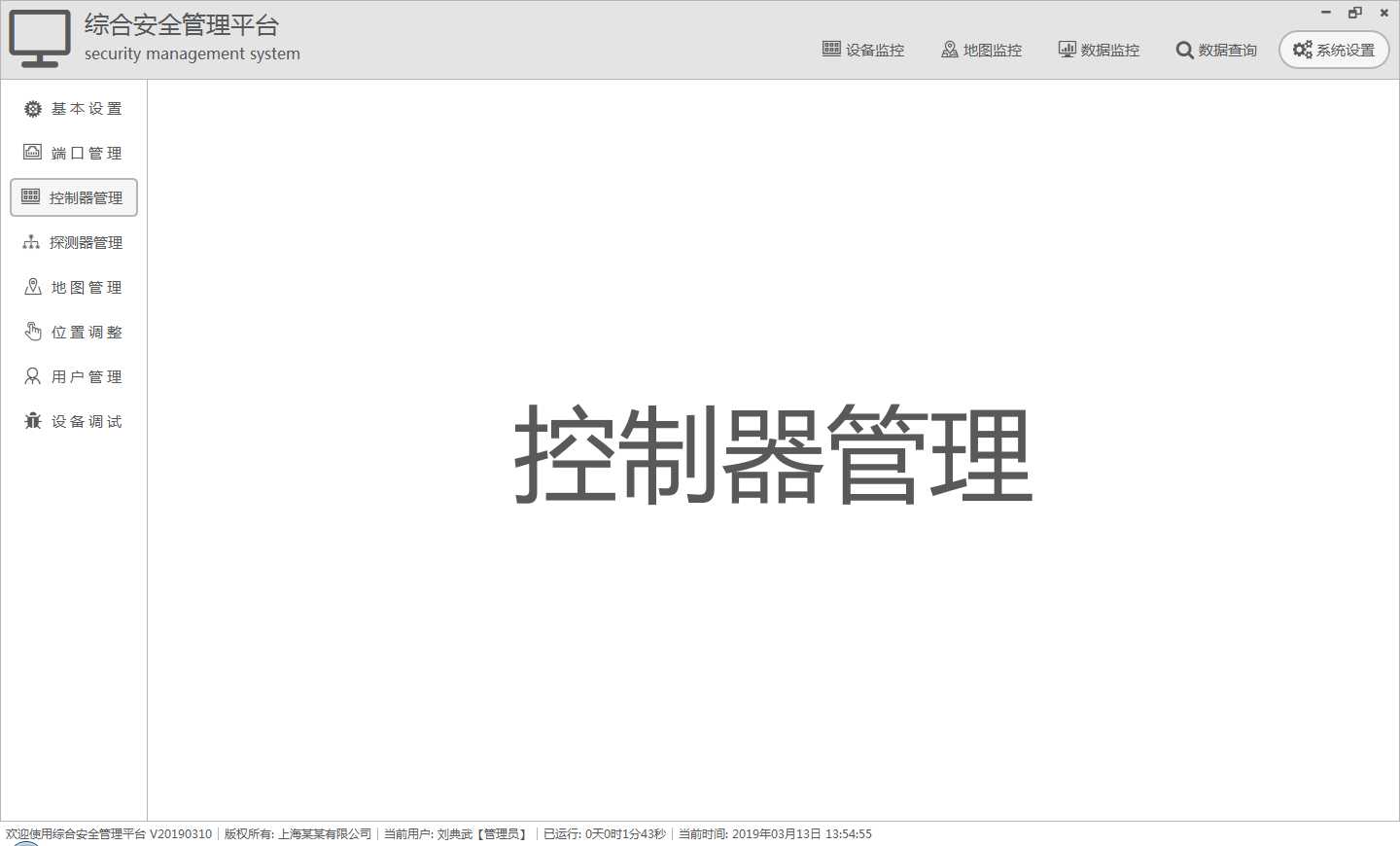
Task: Go to 探测器管理 in sidebar
Action: (74, 242)
